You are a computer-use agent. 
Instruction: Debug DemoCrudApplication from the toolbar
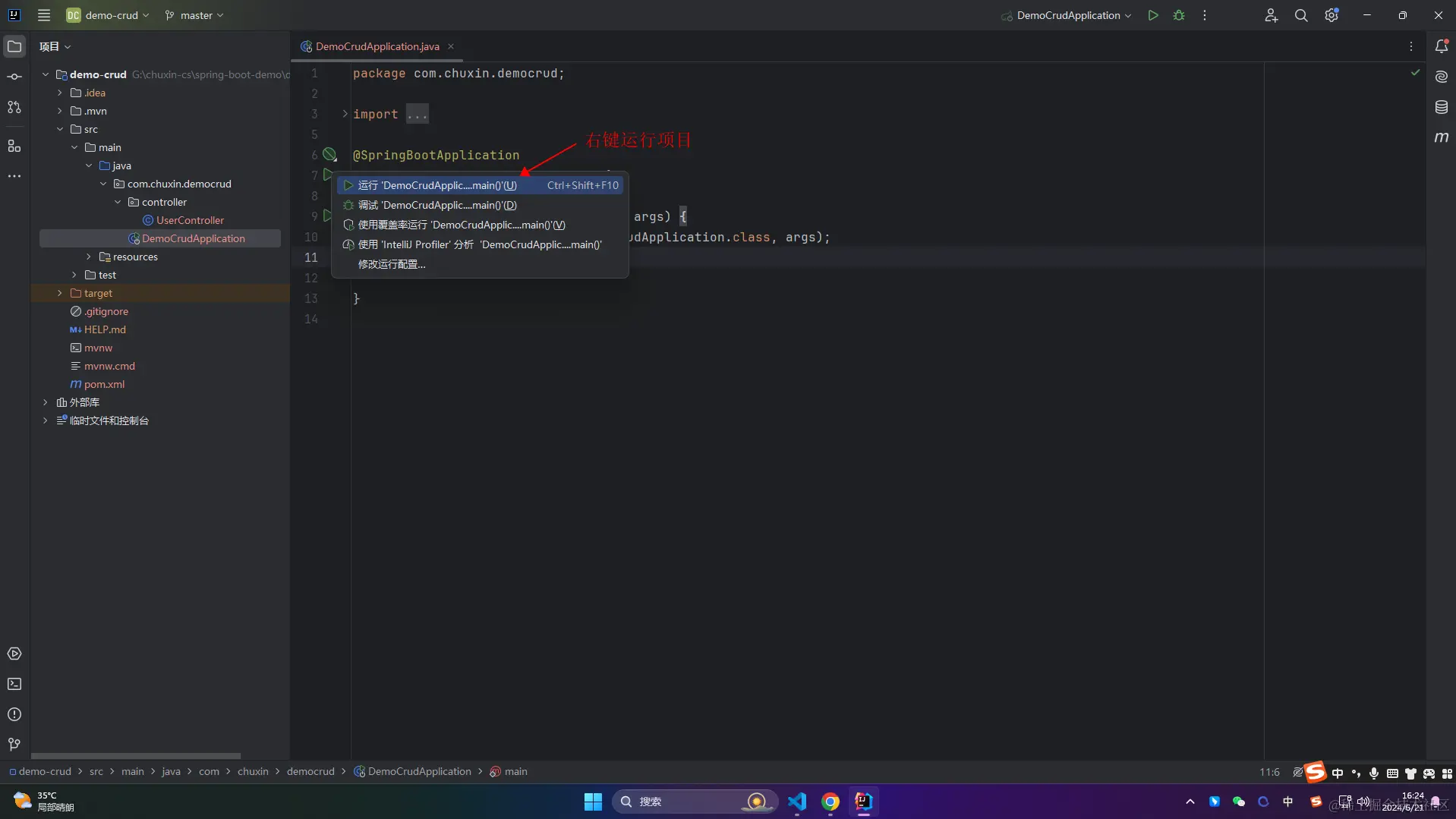coord(1179,15)
